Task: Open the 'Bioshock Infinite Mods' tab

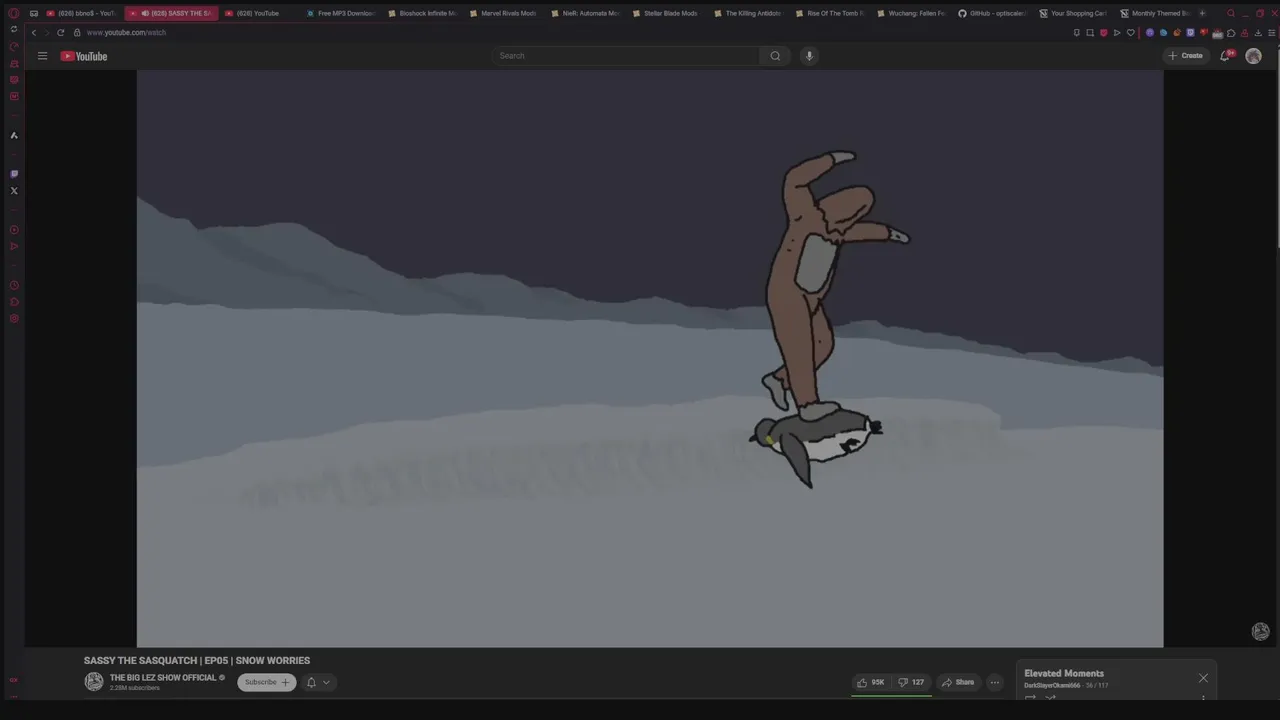Action: pyautogui.click(x=422, y=13)
